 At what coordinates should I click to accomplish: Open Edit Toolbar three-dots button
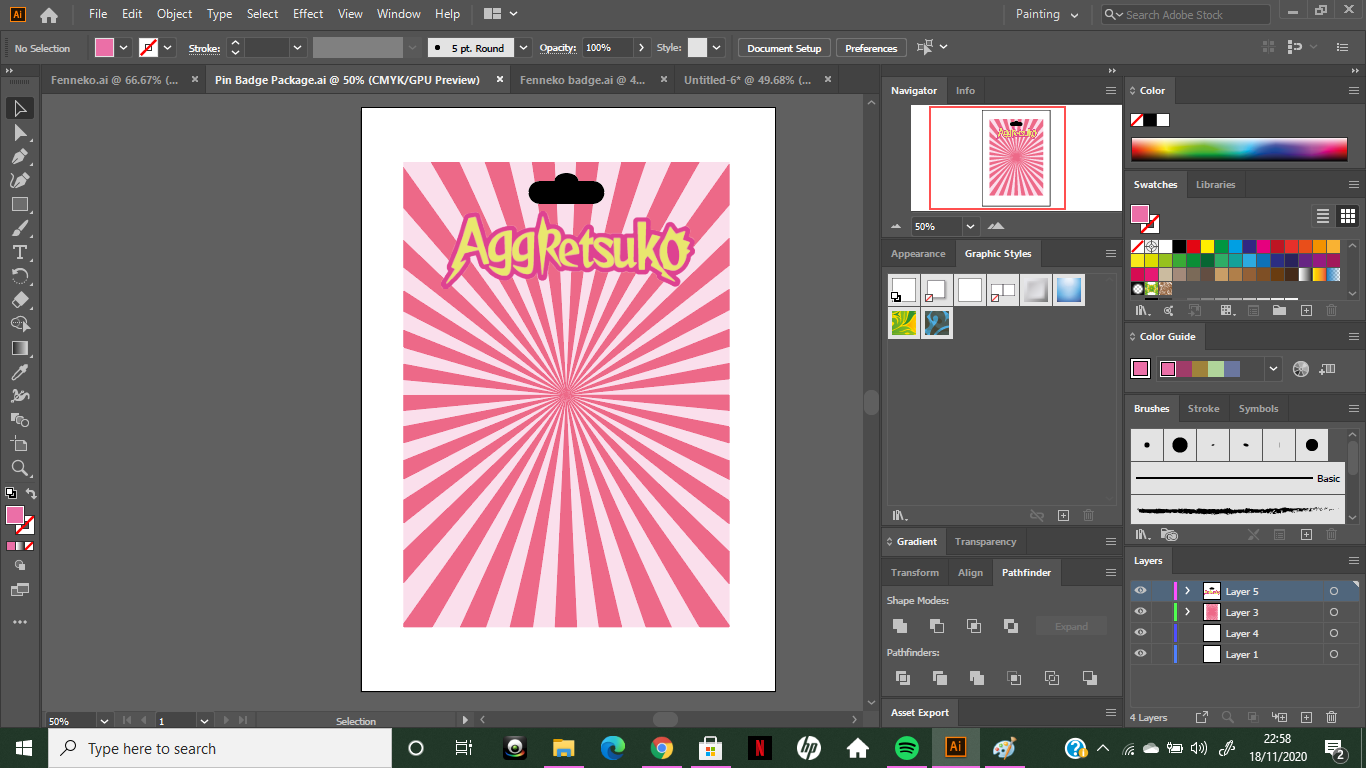[20, 622]
